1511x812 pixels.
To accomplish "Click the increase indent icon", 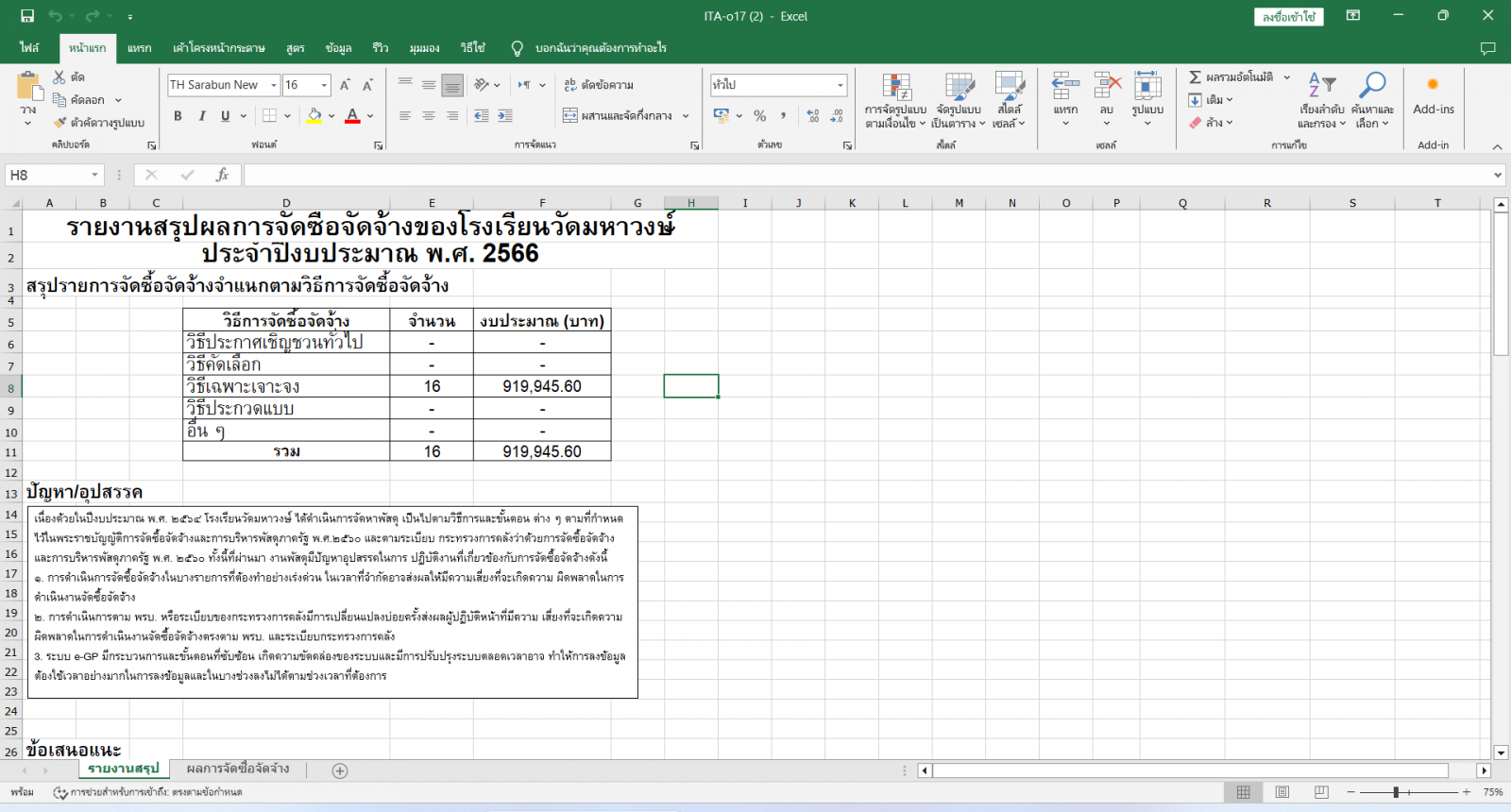I will [x=505, y=115].
